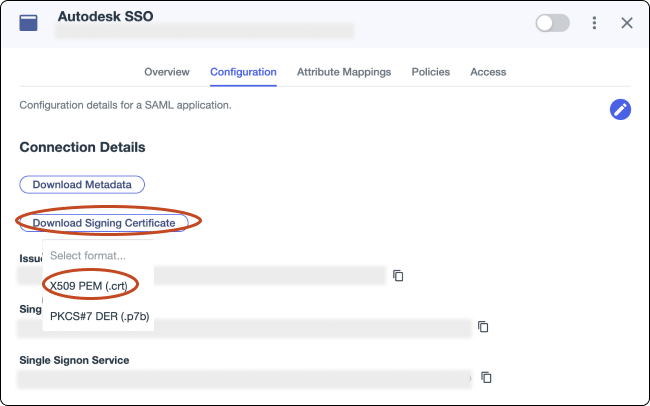Copy the Issuer ID value
Screen dimensions: 650x406
pos(398,276)
